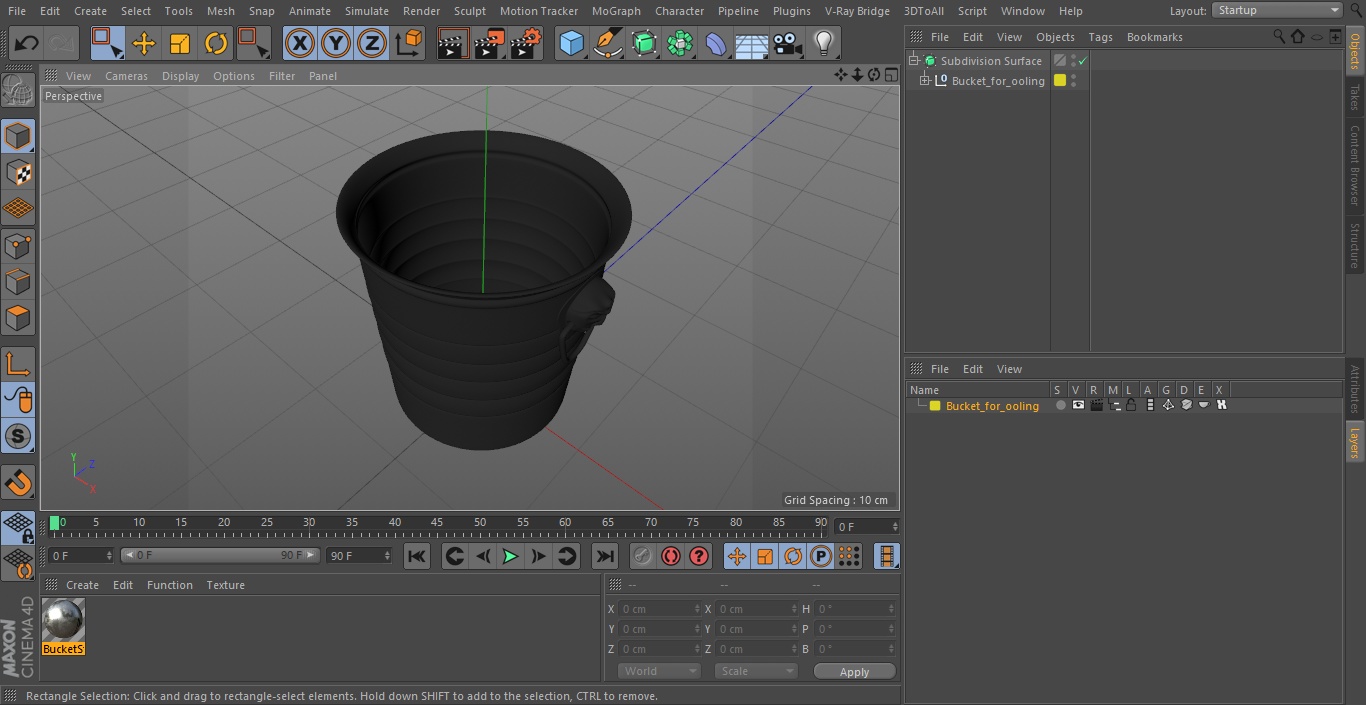Click the current frame 0 F field

(867, 526)
